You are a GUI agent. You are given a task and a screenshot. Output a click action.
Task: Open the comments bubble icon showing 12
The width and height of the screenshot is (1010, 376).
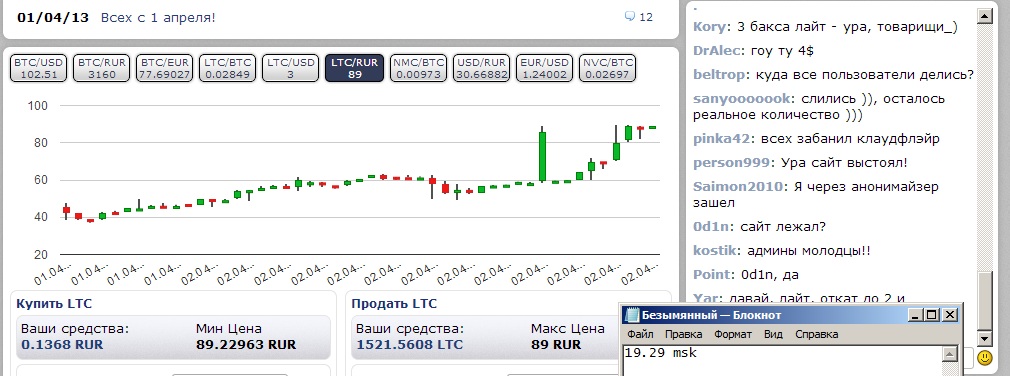[630, 17]
